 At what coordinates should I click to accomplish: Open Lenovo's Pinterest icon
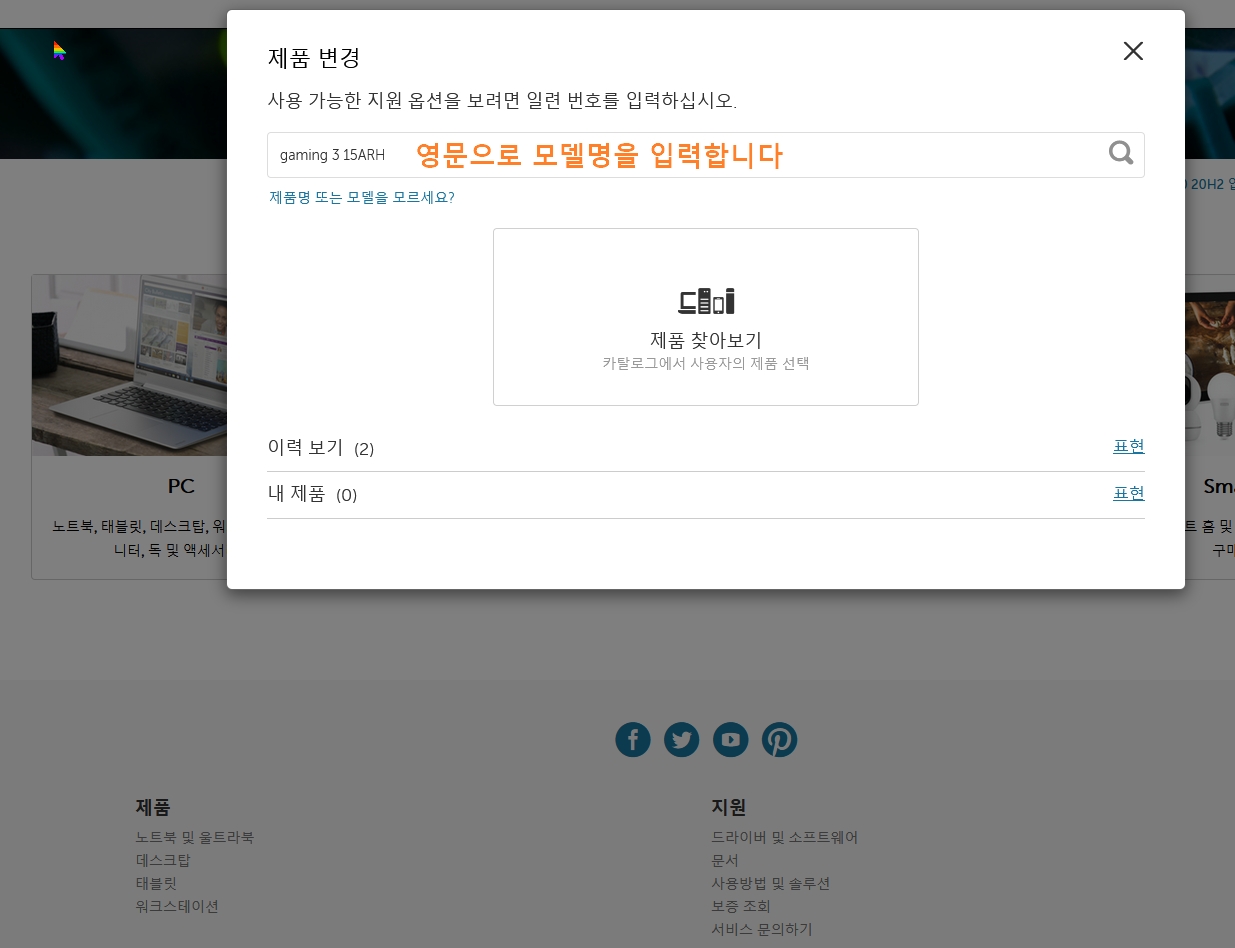click(779, 739)
